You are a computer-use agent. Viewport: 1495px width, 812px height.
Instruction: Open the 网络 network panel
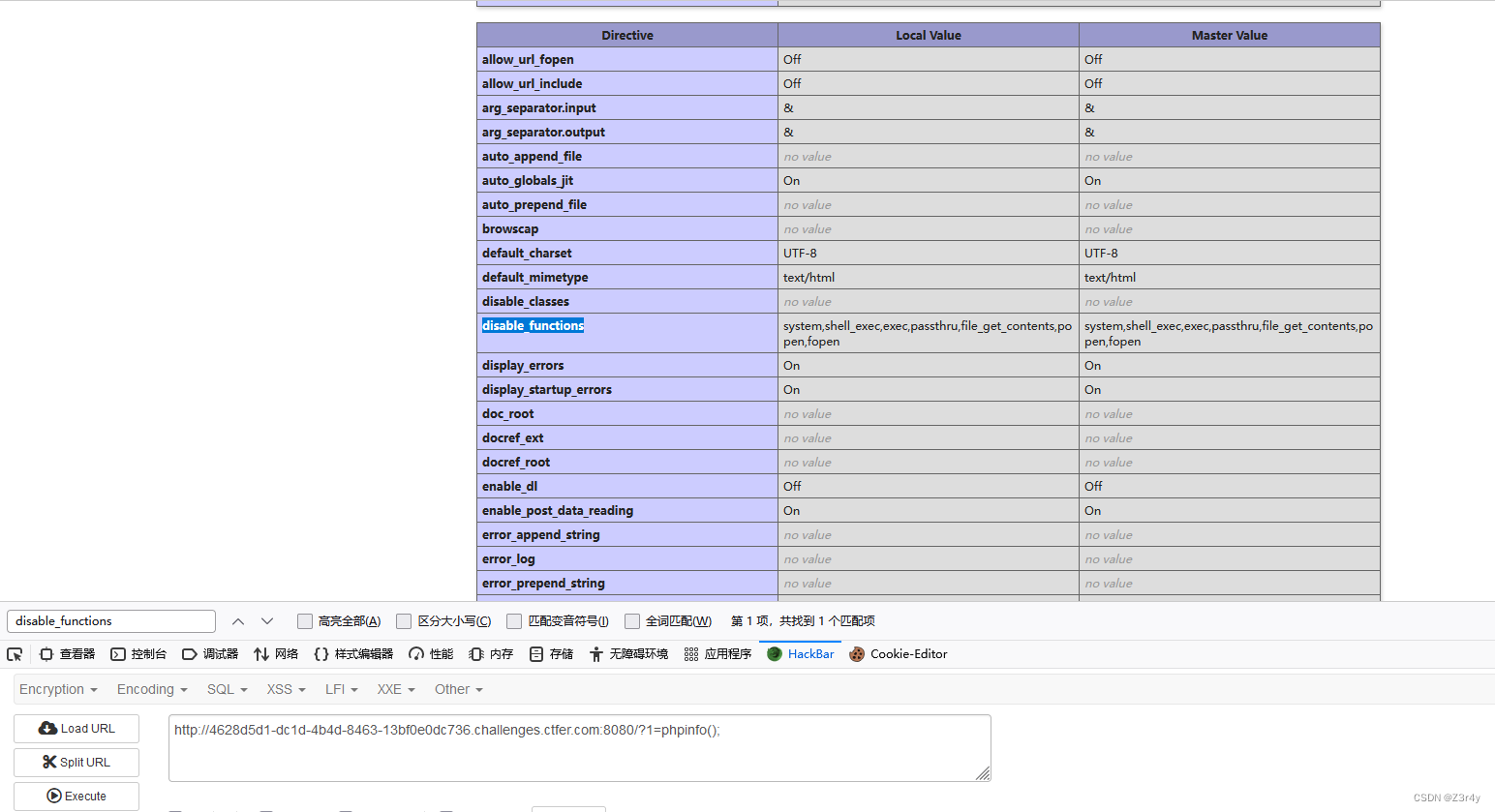(x=276, y=653)
